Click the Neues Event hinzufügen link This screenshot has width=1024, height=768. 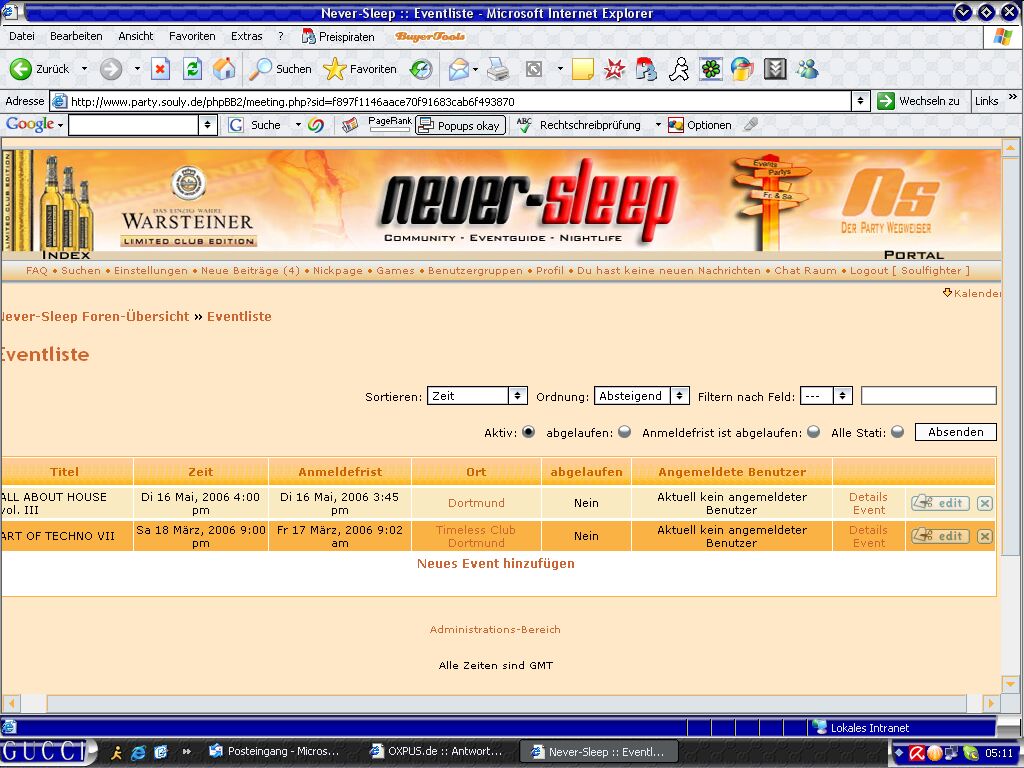tap(495, 563)
